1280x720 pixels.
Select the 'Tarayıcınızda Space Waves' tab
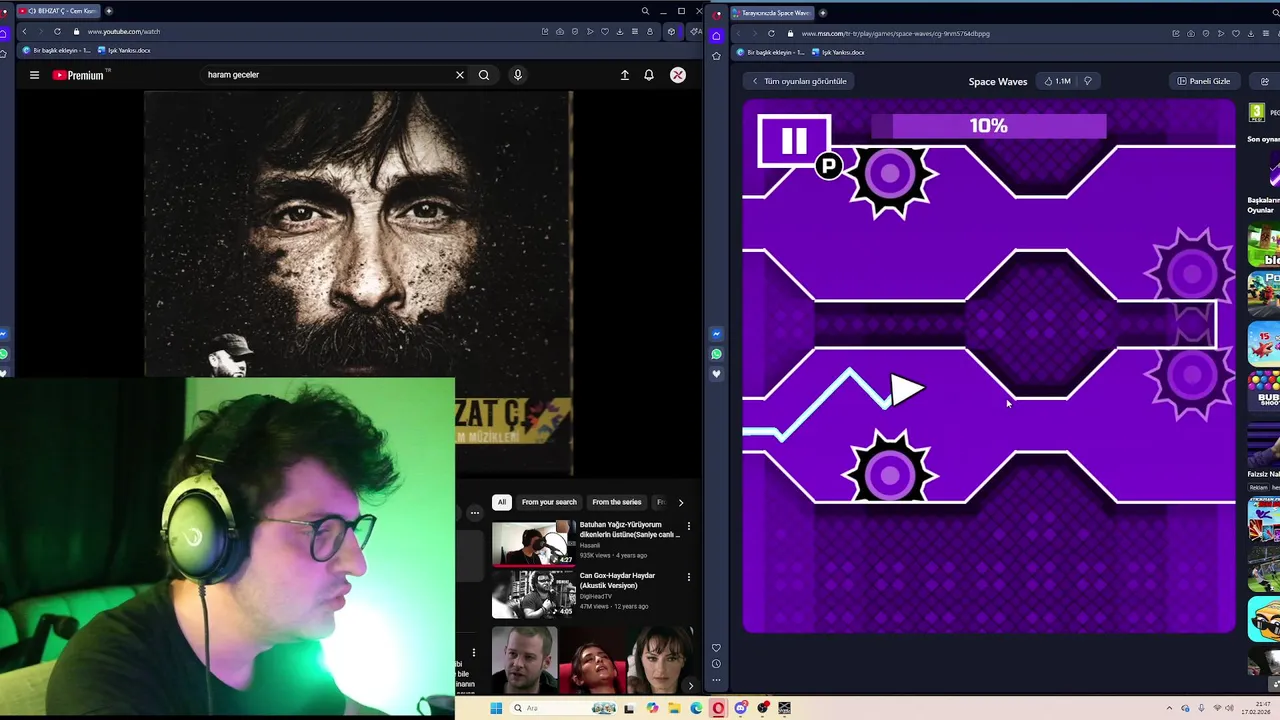[x=770, y=13]
